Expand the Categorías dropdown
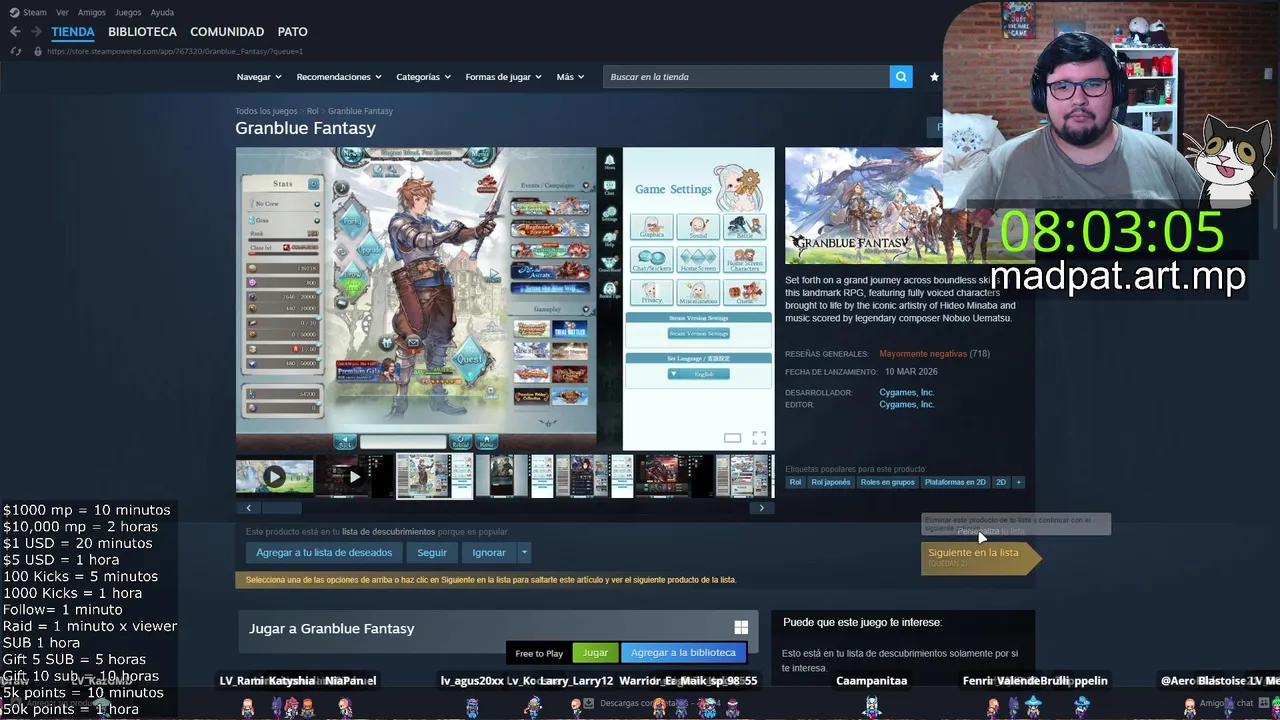Screen dimensions: 1280x720 click(423, 77)
